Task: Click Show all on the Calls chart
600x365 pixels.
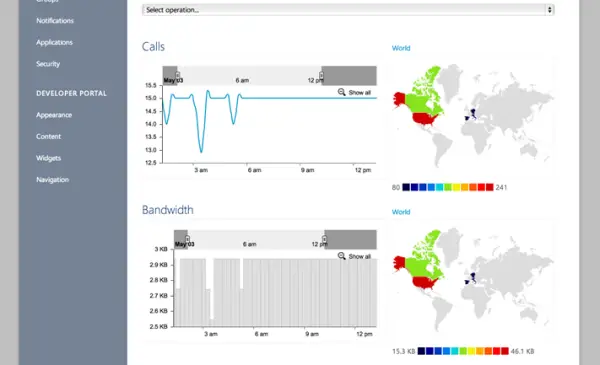Action: [x=359, y=93]
